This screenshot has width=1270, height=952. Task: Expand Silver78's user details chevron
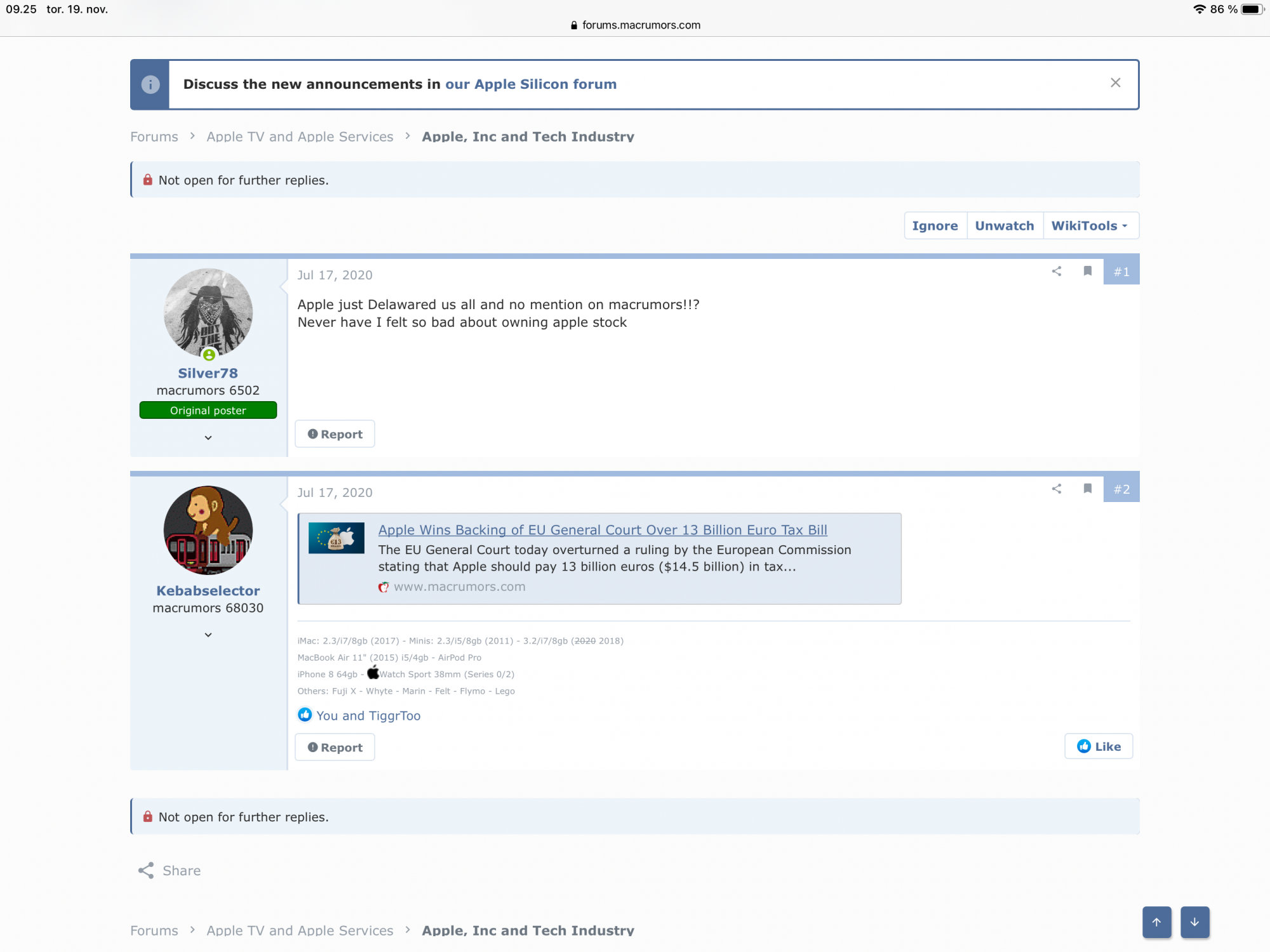208,437
